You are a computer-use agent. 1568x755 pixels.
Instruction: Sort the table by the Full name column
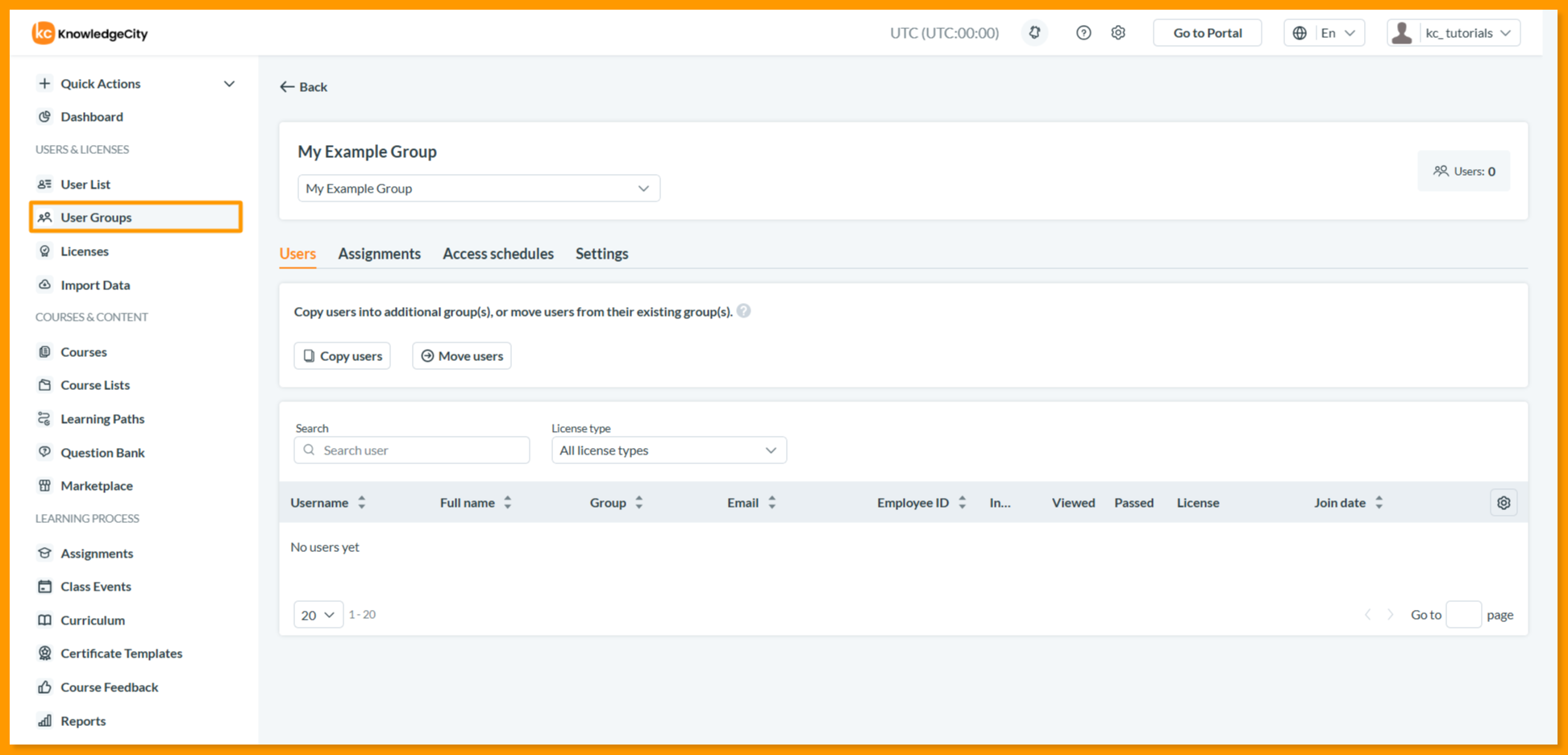[508, 503]
